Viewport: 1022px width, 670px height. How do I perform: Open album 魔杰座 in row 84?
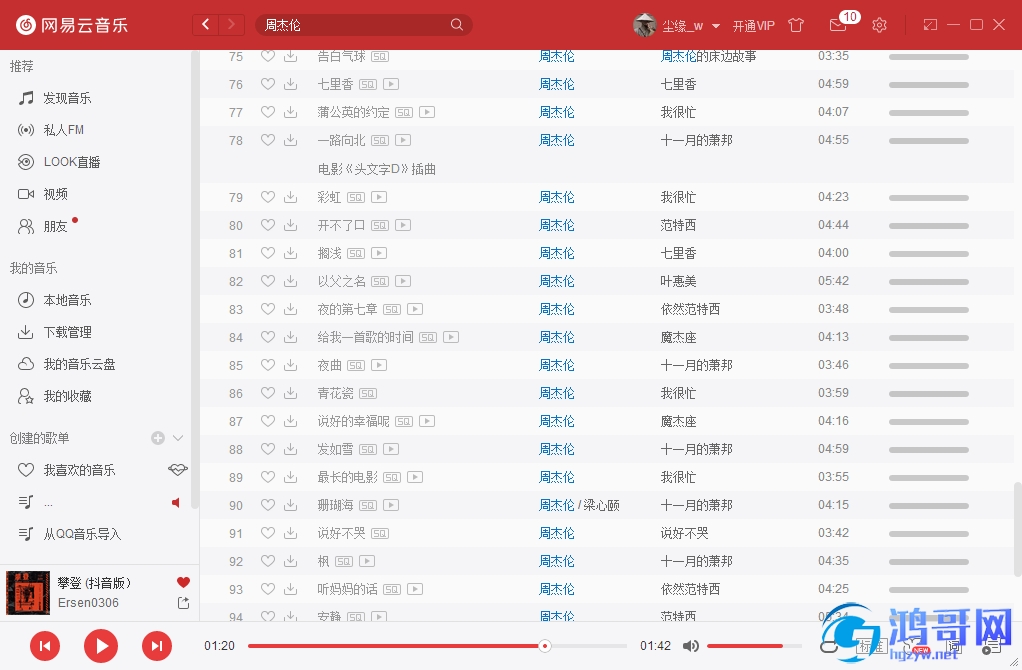click(678, 337)
